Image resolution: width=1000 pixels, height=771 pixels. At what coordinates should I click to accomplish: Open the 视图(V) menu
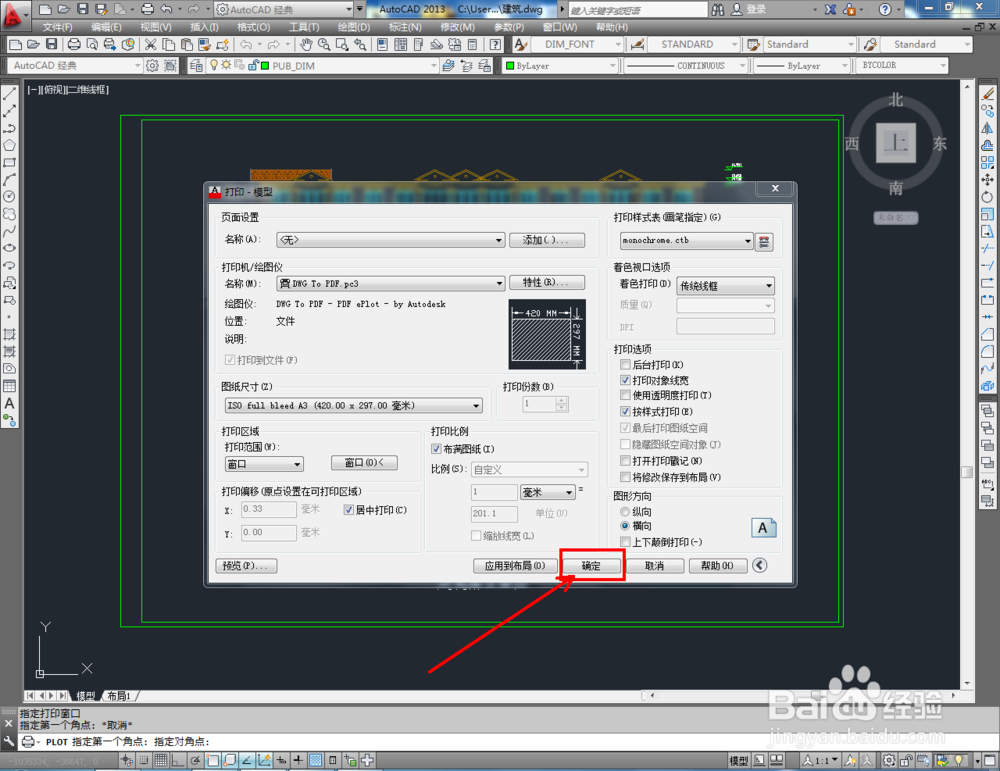click(156, 27)
